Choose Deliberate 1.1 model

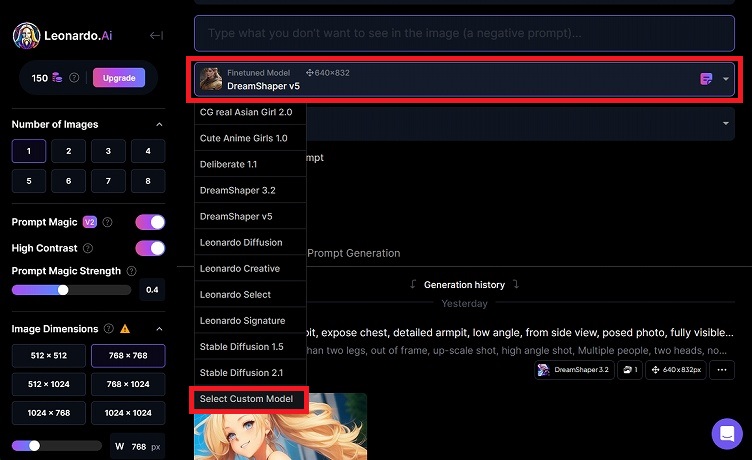(250, 164)
